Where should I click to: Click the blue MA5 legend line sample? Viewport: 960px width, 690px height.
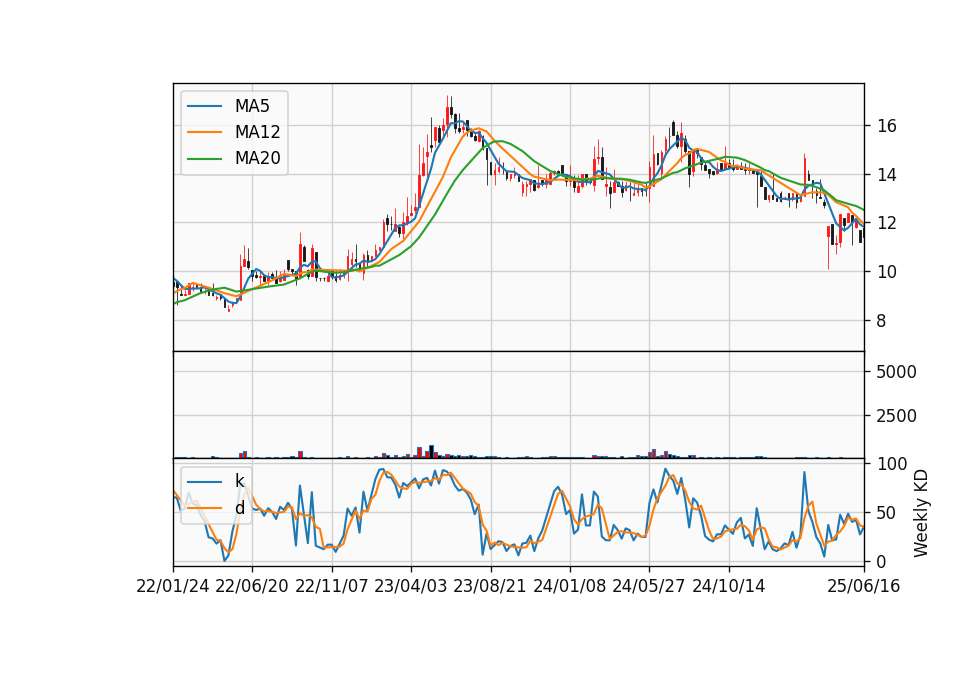tap(204, 107)
